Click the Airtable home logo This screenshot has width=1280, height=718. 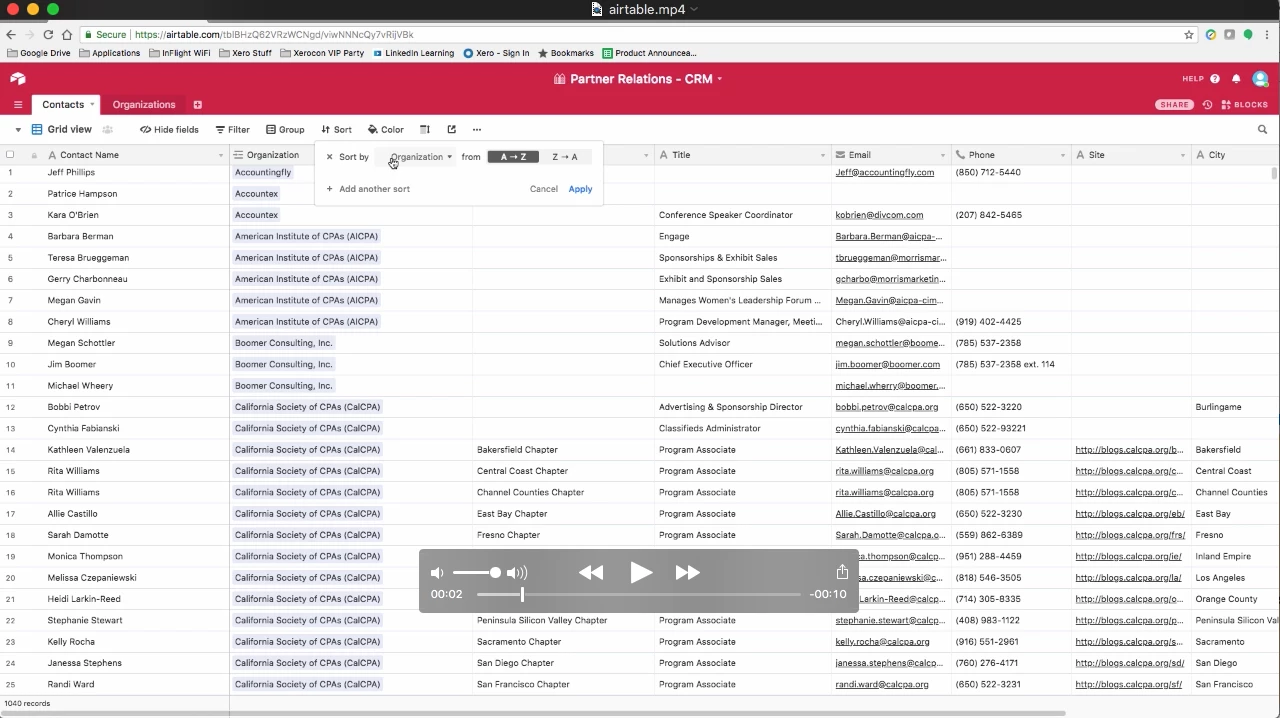click(17, 79)
